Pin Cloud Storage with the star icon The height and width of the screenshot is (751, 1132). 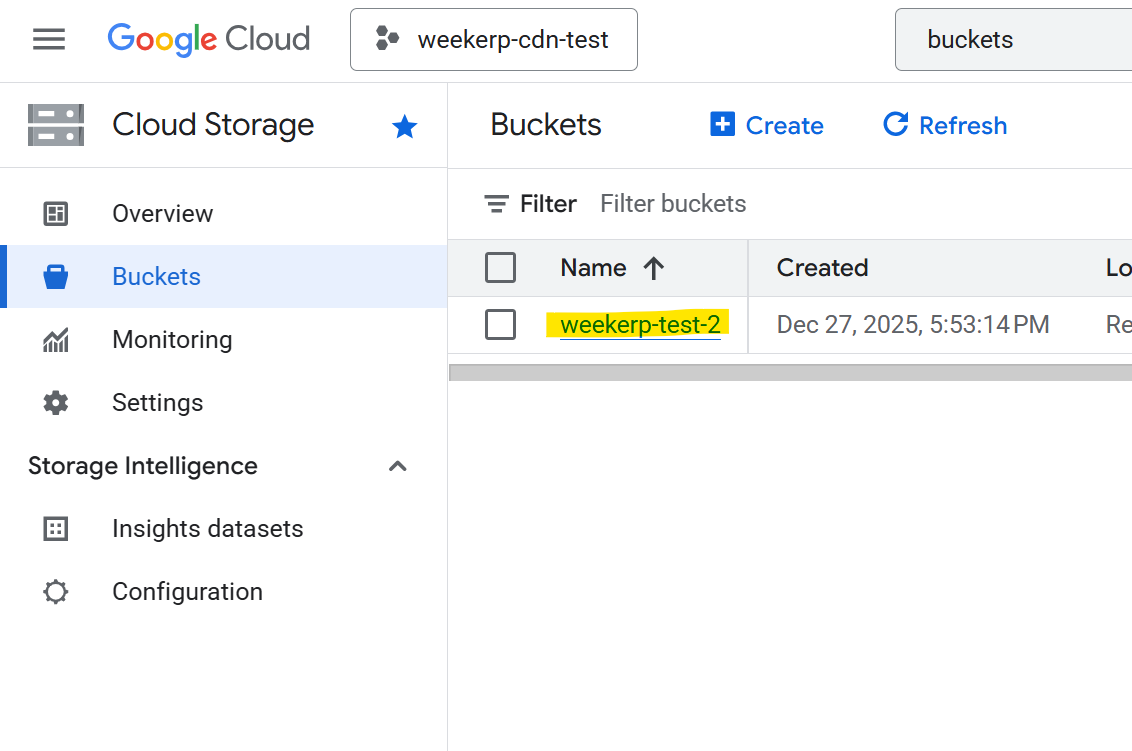pyautogui.click(x=404, y=126)
